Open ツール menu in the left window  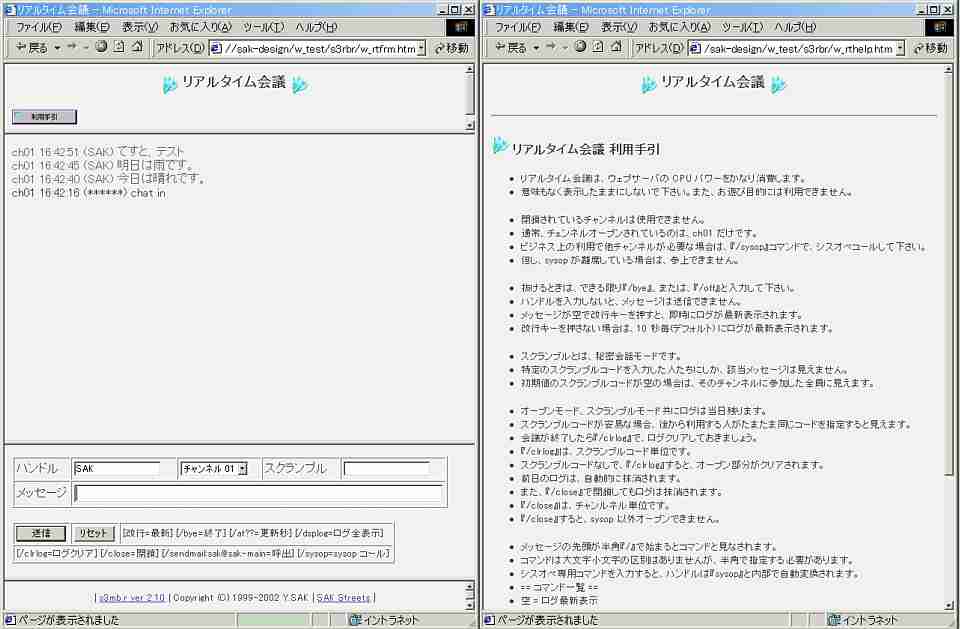[x=263, y=27]
